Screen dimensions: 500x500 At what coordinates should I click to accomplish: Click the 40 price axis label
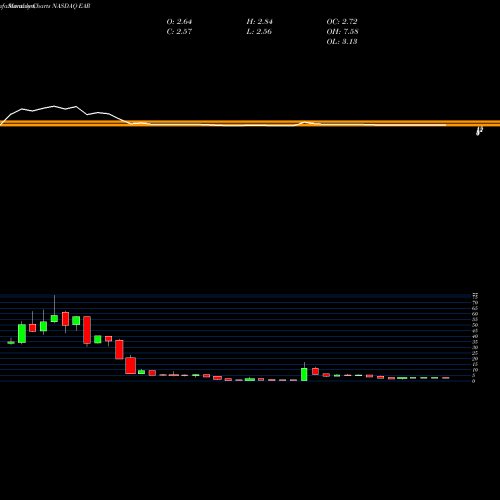[475, 336]
